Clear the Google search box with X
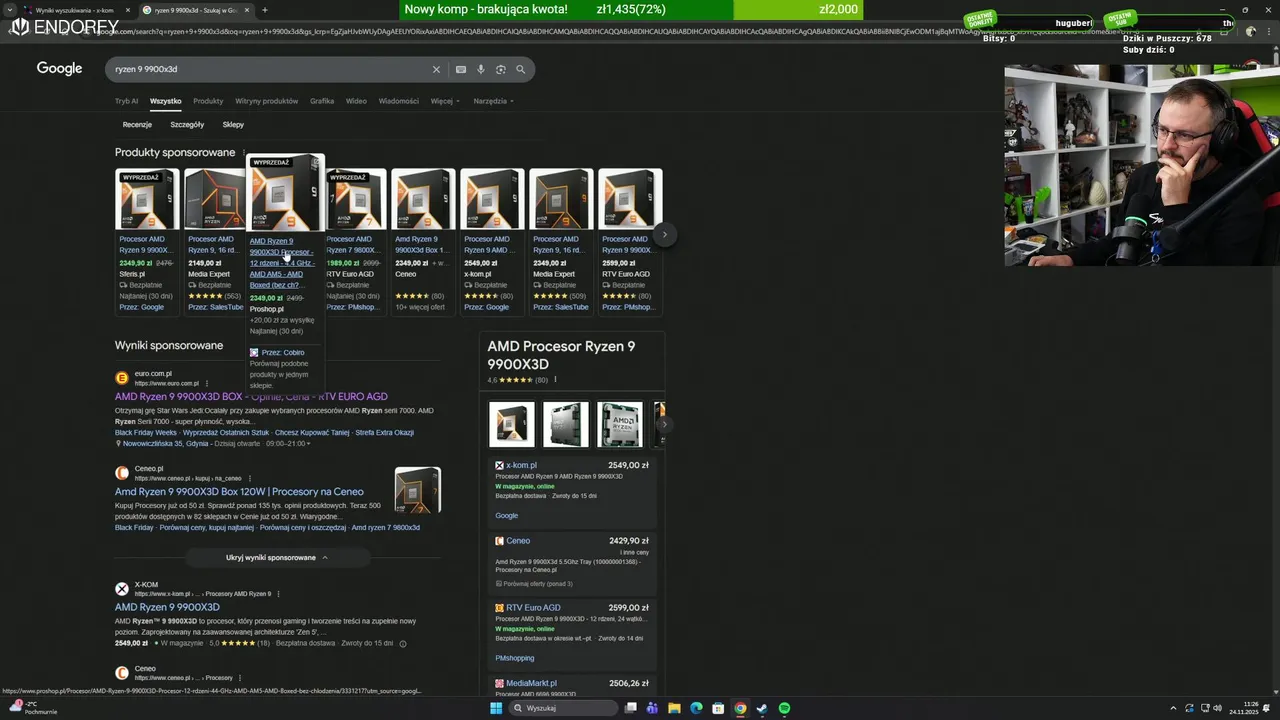 tap(436, 69)
